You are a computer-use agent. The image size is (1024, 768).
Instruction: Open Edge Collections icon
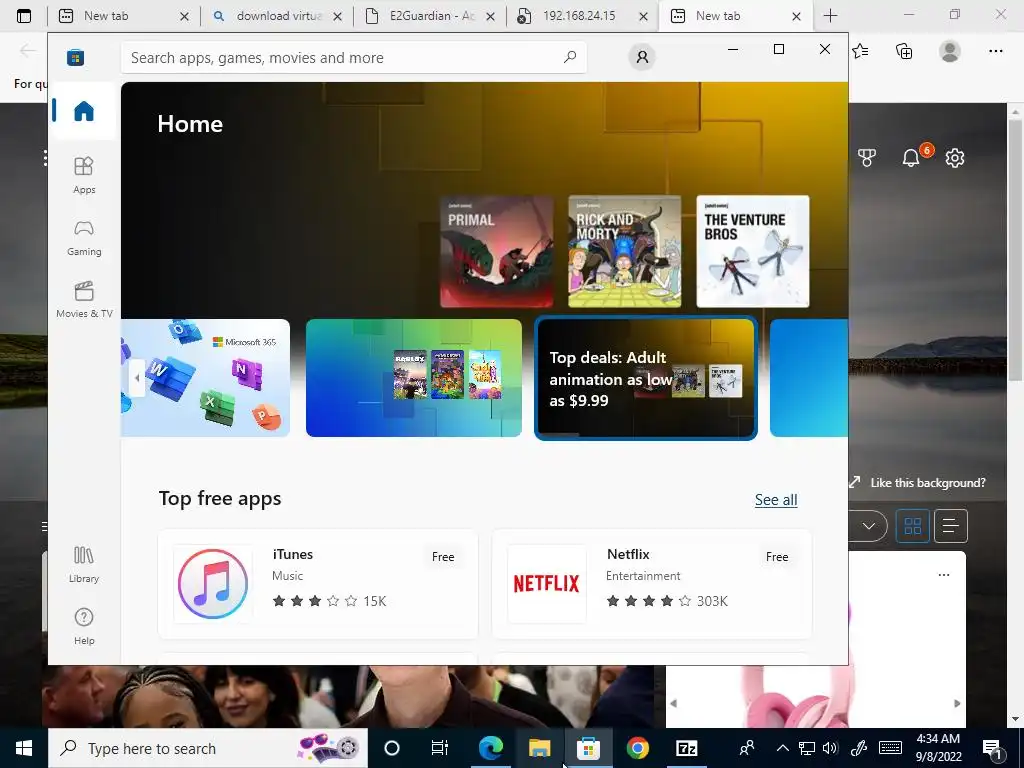pyautogui.click(x=904, y=51)
